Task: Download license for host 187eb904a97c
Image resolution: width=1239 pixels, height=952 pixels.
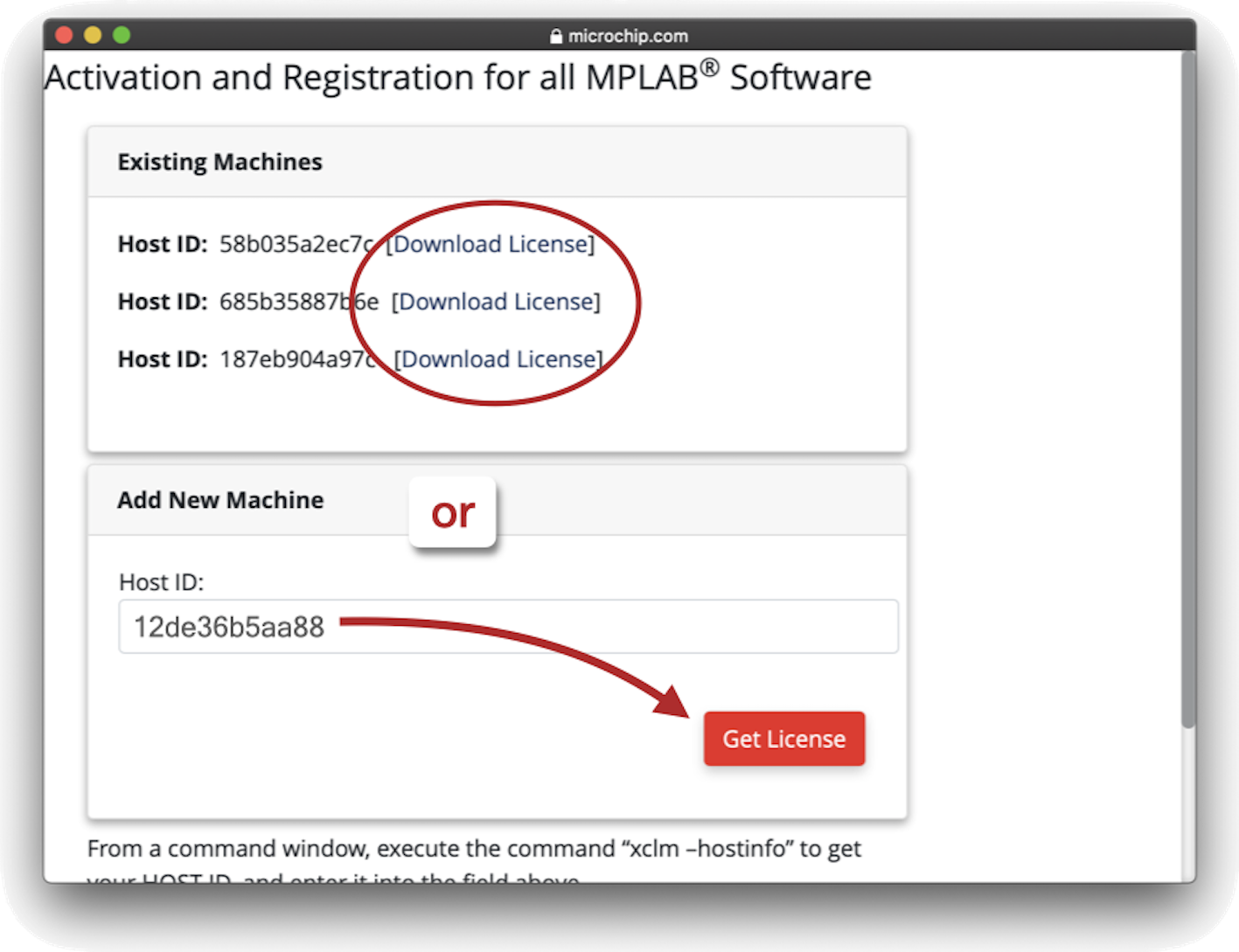Action: (498, 359)
